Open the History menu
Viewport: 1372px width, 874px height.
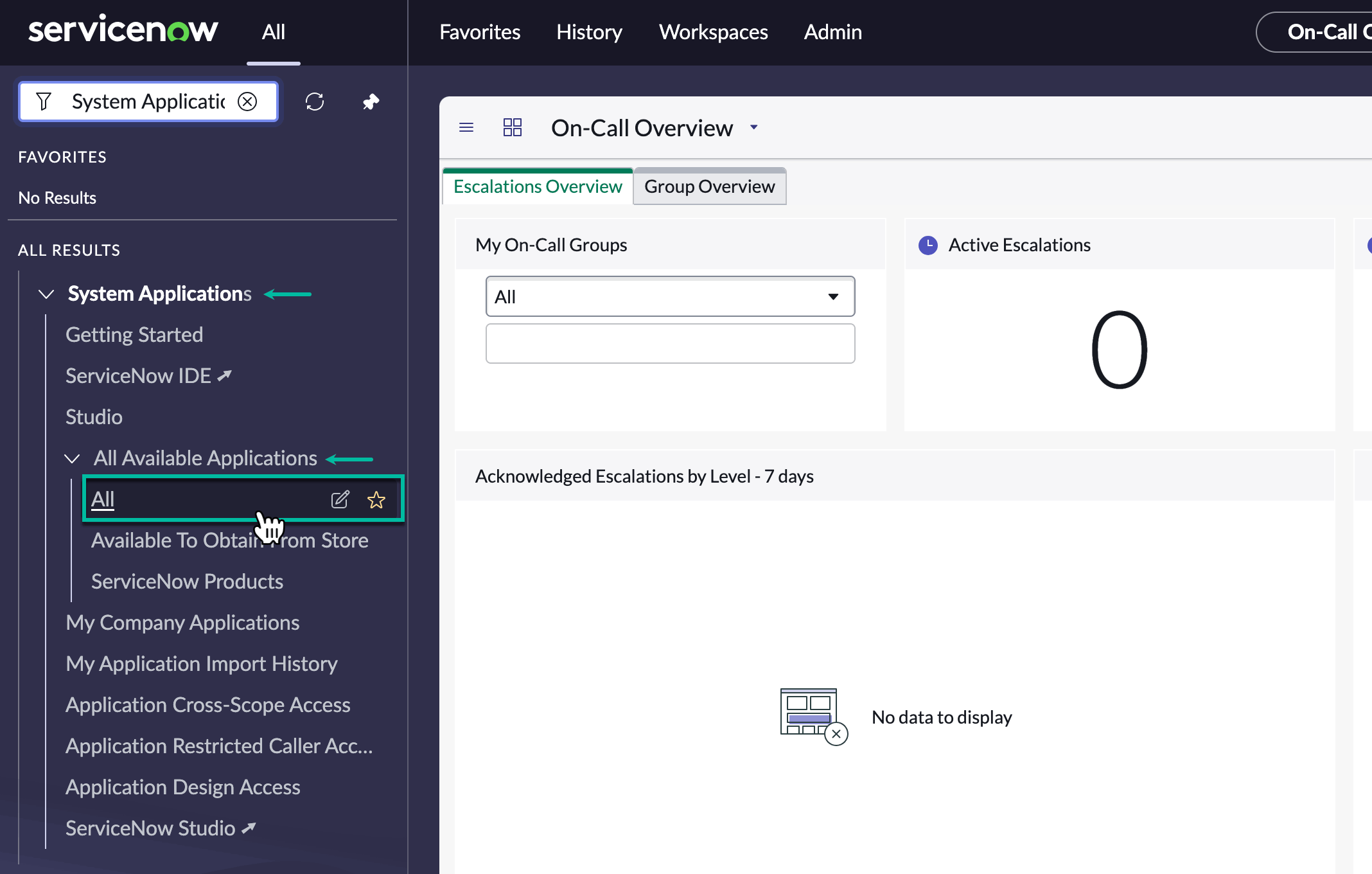(588, 31)
